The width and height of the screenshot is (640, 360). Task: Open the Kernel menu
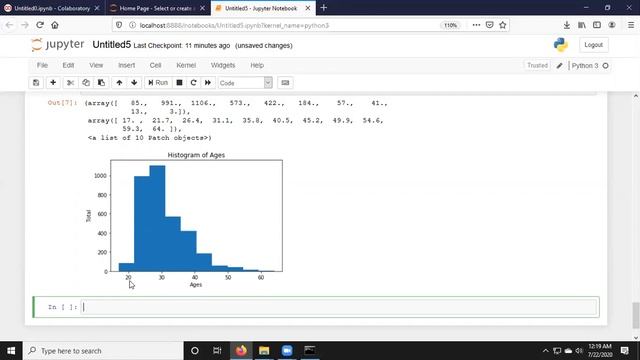click(186, 65)
